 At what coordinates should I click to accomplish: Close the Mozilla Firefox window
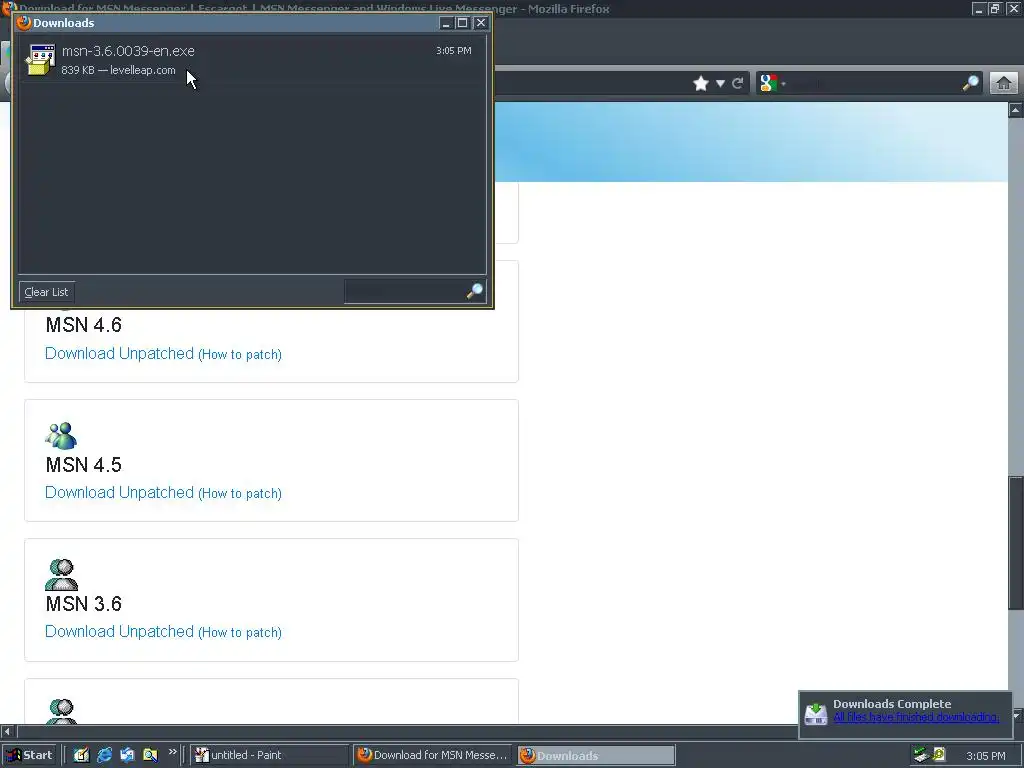point(1012,9)
